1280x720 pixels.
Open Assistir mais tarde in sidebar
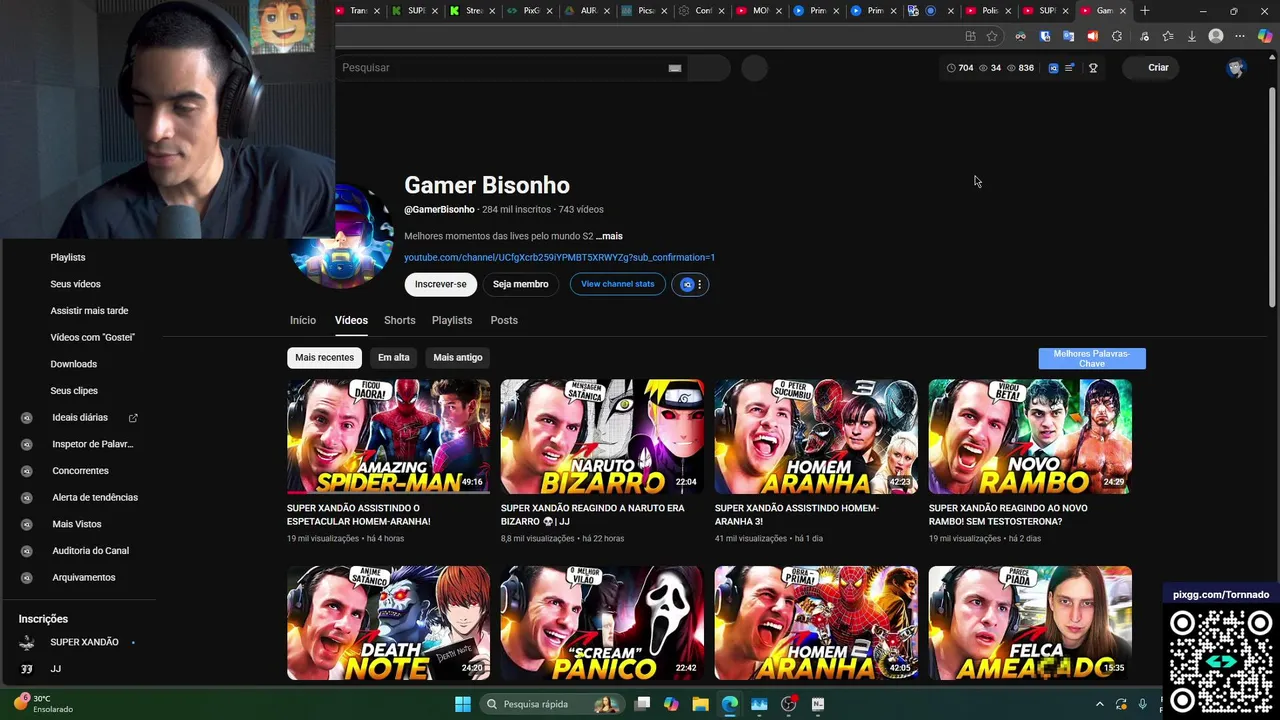pyautogui.click(x=89, y=311)
